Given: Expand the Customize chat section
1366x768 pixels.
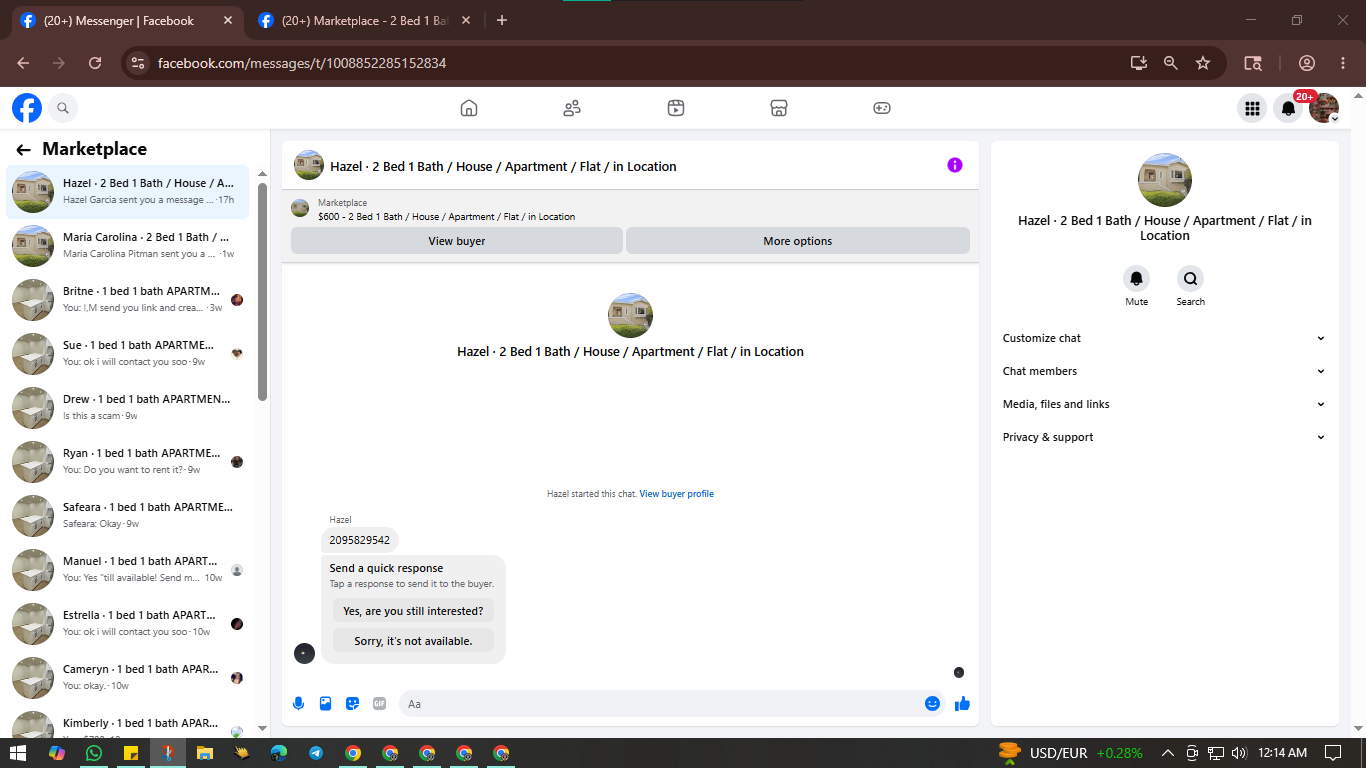Looking at the screenshot, I should coord(1164,338).
